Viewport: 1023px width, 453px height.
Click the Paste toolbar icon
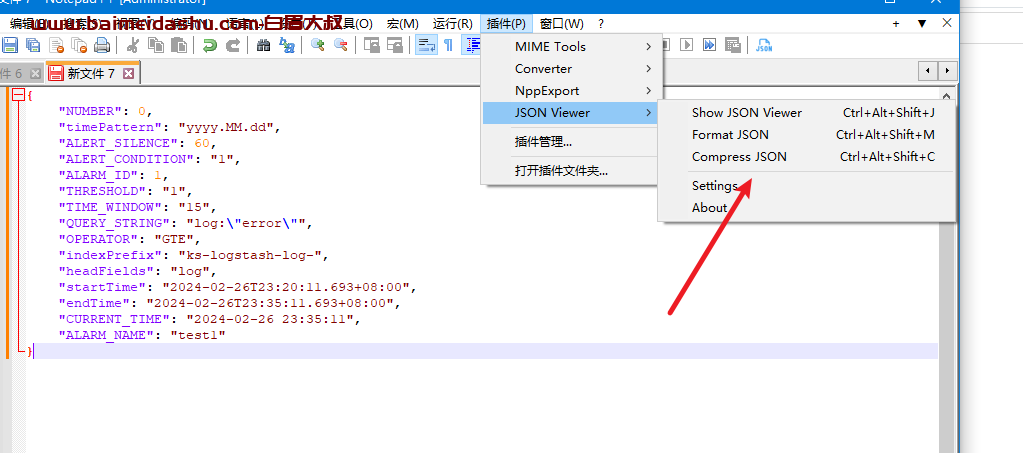[x=178, y=45]
